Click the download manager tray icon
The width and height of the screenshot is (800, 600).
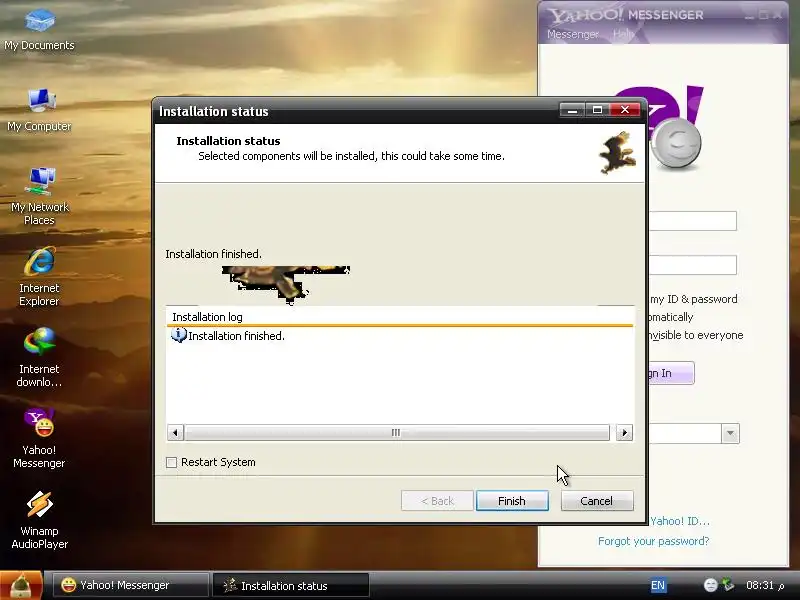point(728,585)
